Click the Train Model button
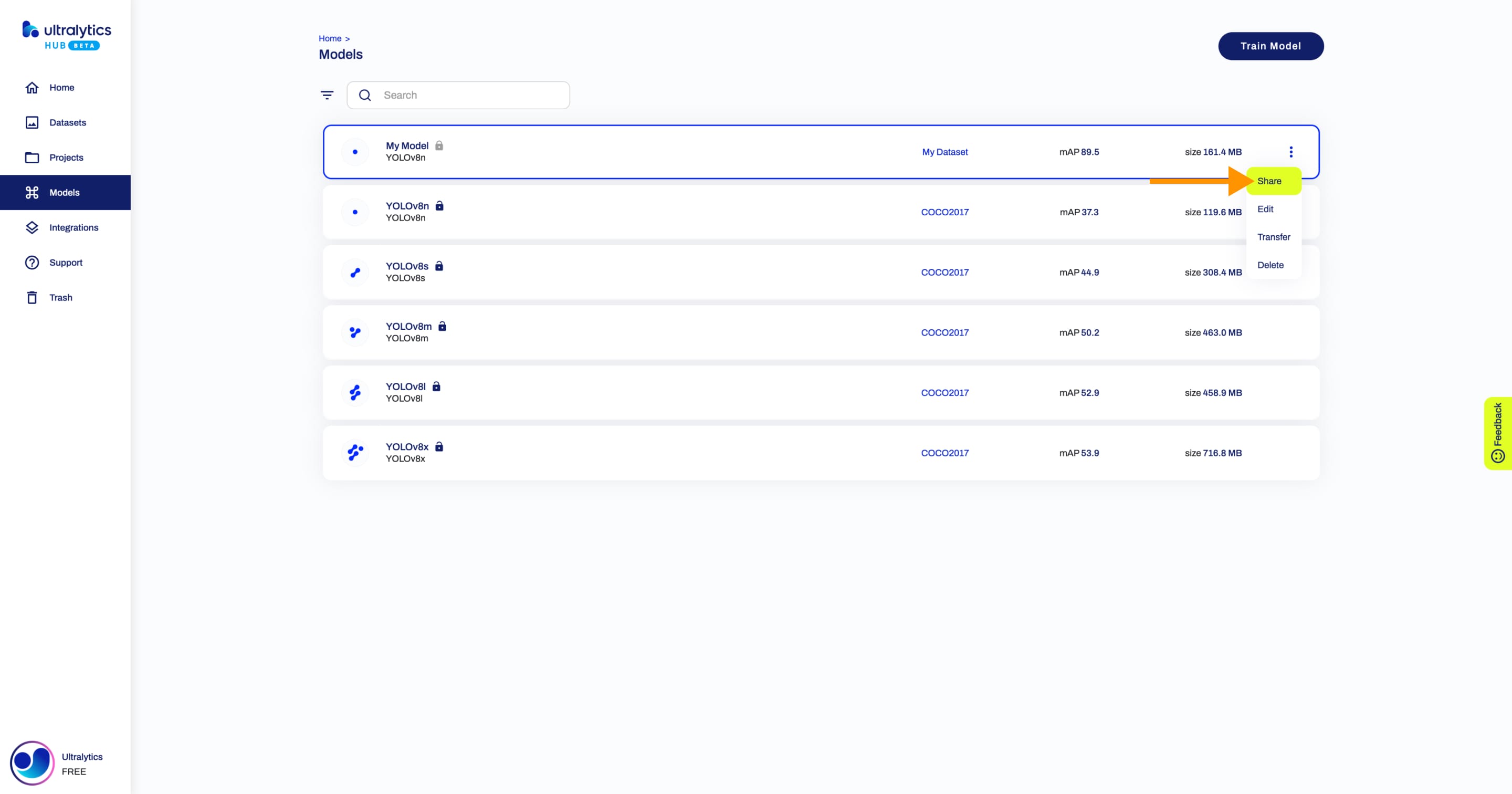The image size is (1512, 794). [x=1270, y=46]
